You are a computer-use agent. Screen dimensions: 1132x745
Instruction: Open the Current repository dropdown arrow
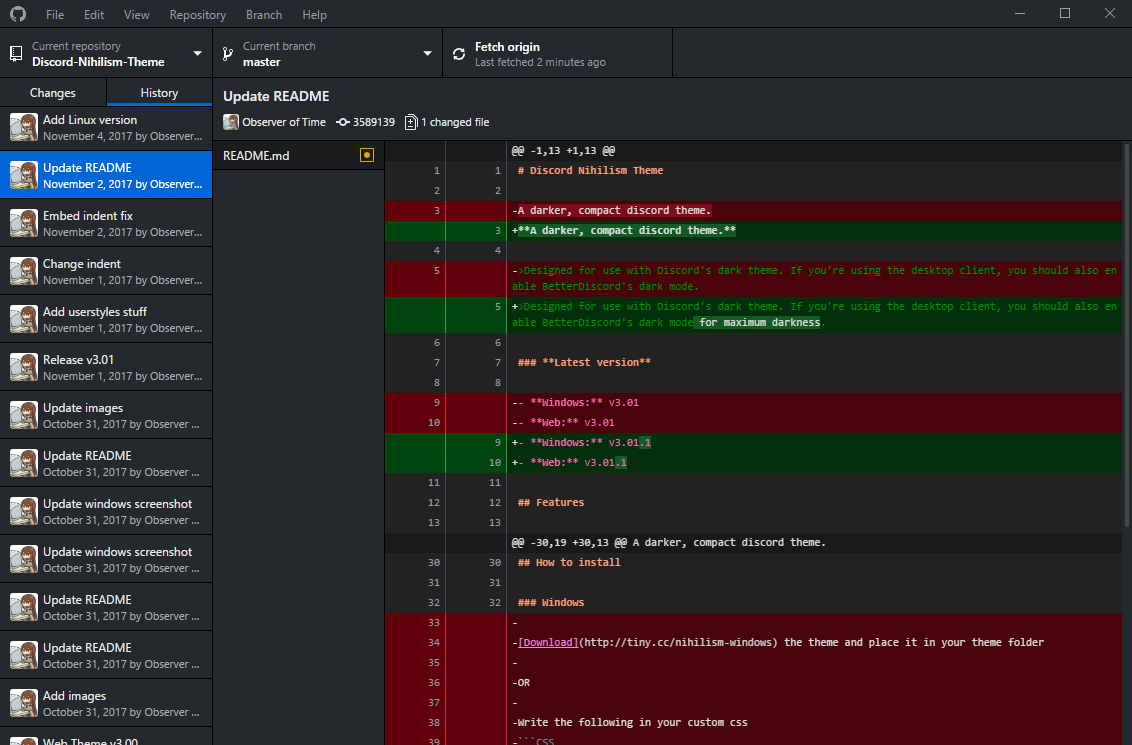tap(197, 53)
